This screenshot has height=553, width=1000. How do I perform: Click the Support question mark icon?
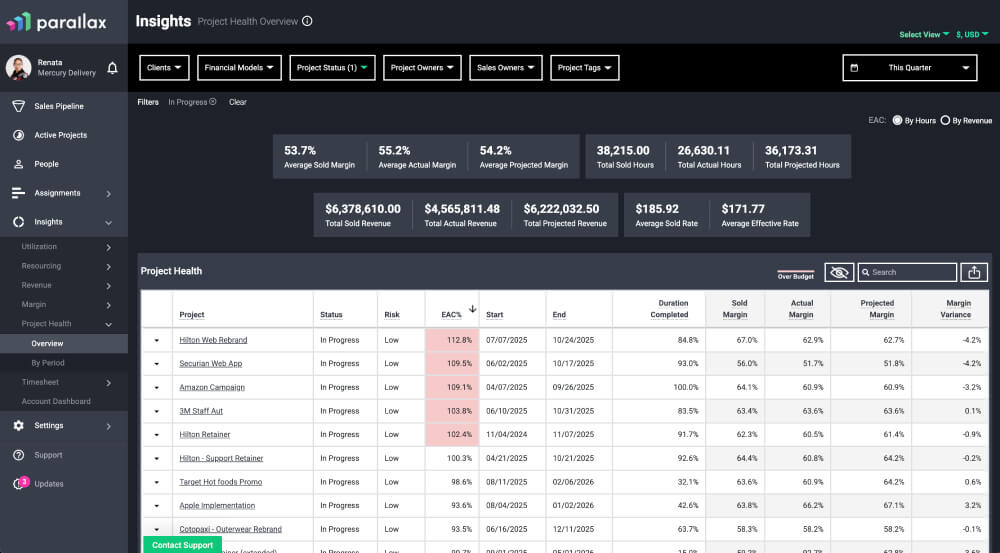[x=18, y=455]
